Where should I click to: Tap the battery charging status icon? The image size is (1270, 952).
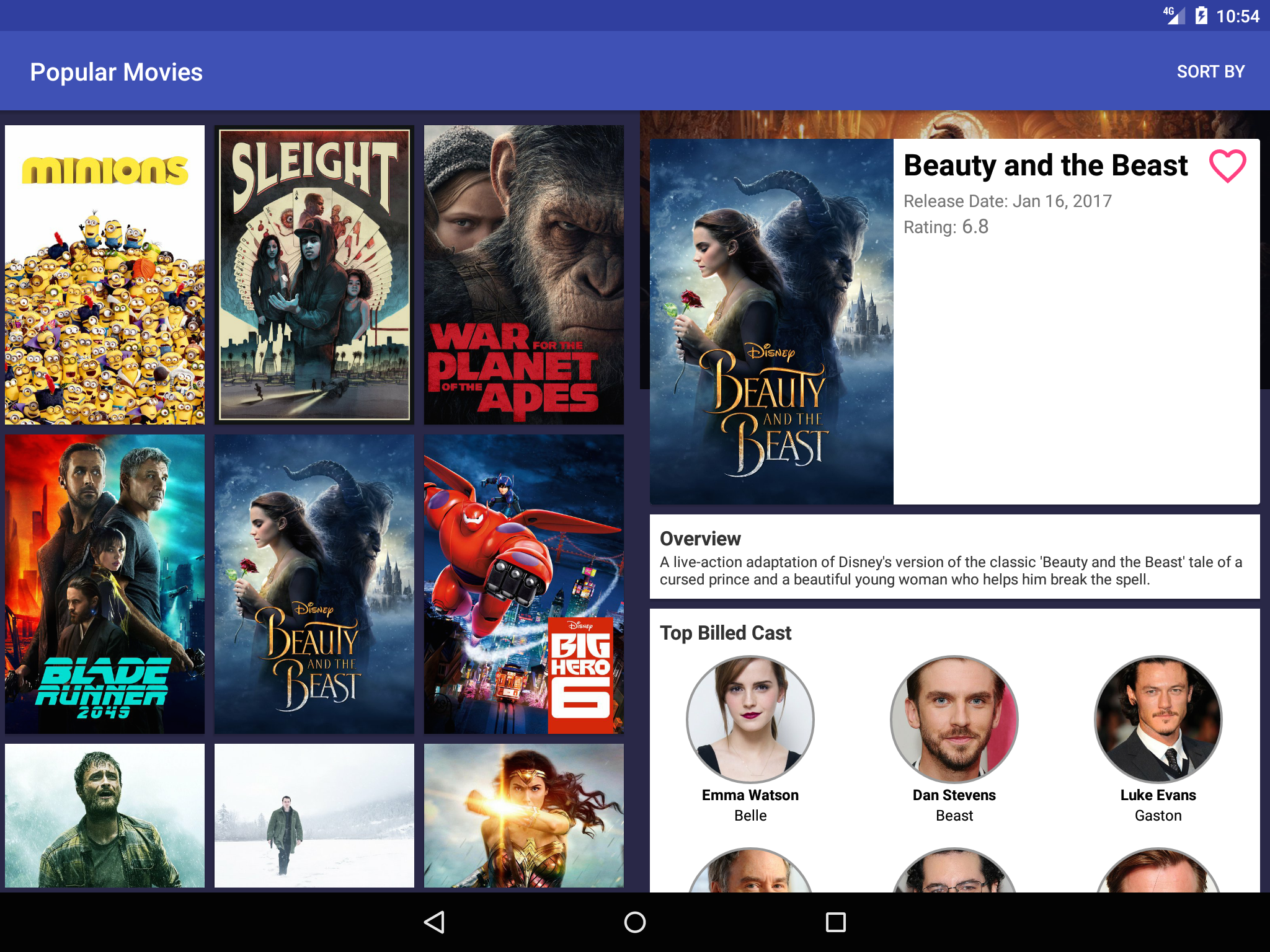(1201, 15)
